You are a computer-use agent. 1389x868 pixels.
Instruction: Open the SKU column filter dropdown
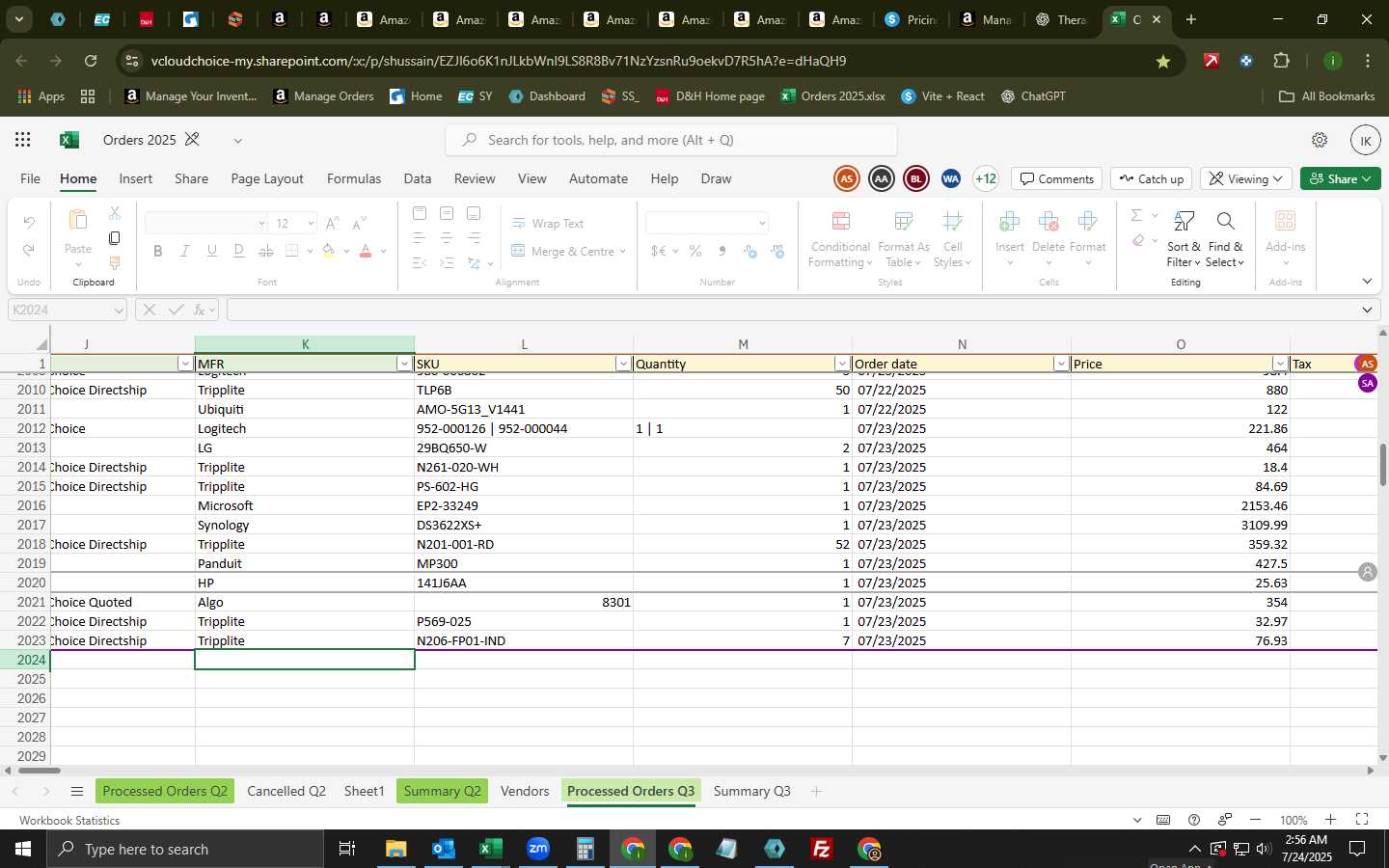point(623,364)
